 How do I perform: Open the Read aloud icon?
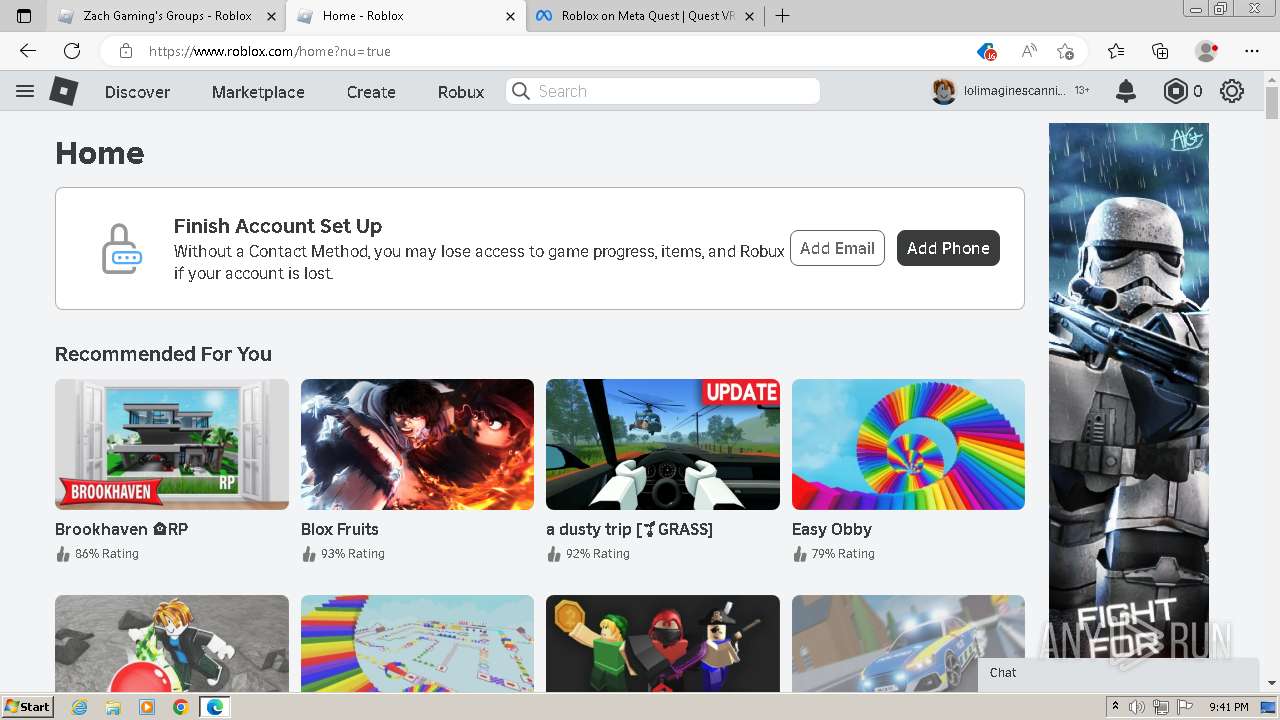(x=1029, y=51)
